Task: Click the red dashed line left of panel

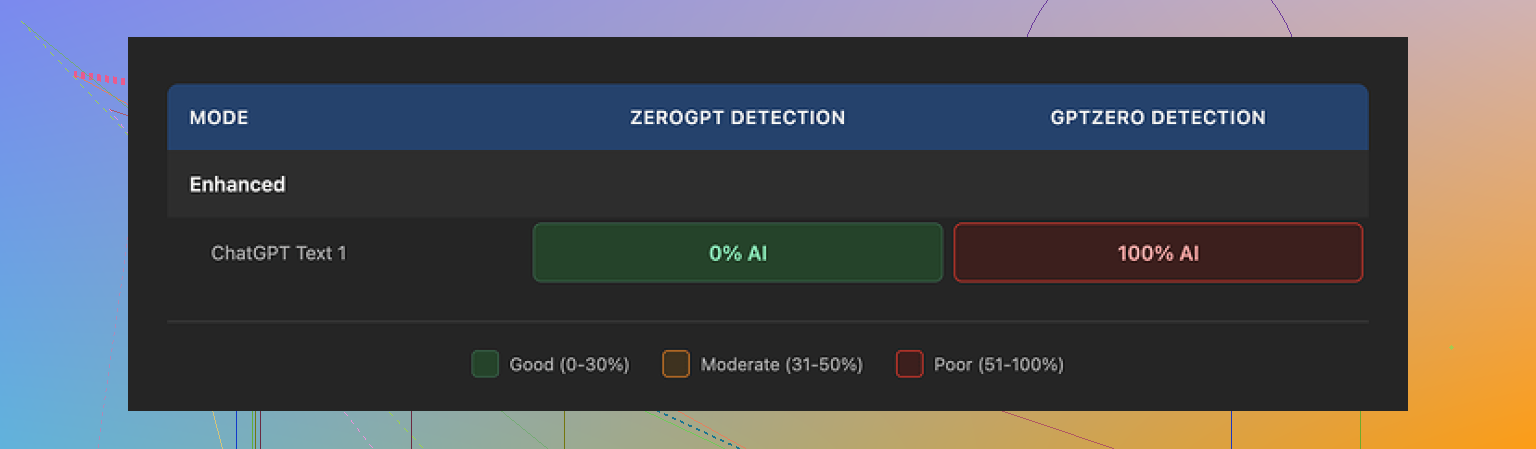Action: click(x=100, y=77)
